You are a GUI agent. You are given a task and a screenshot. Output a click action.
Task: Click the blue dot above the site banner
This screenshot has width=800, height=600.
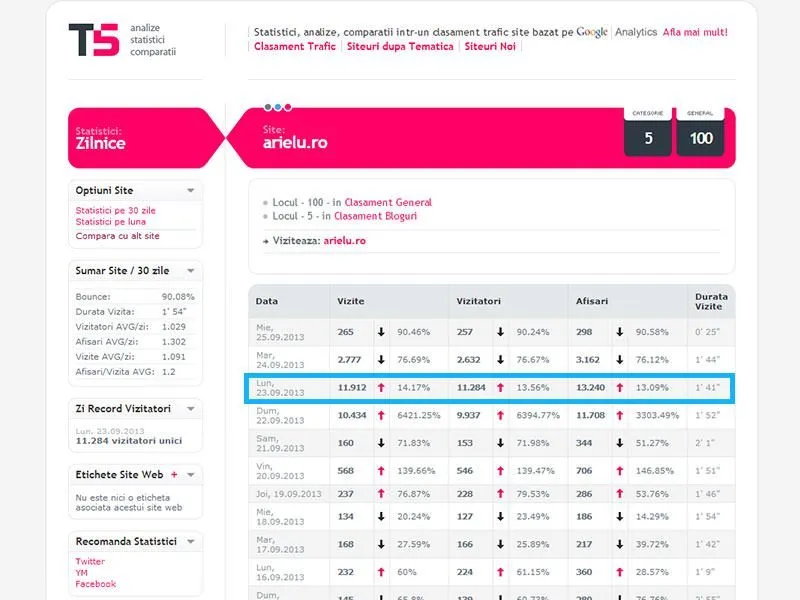click(278, 107)
